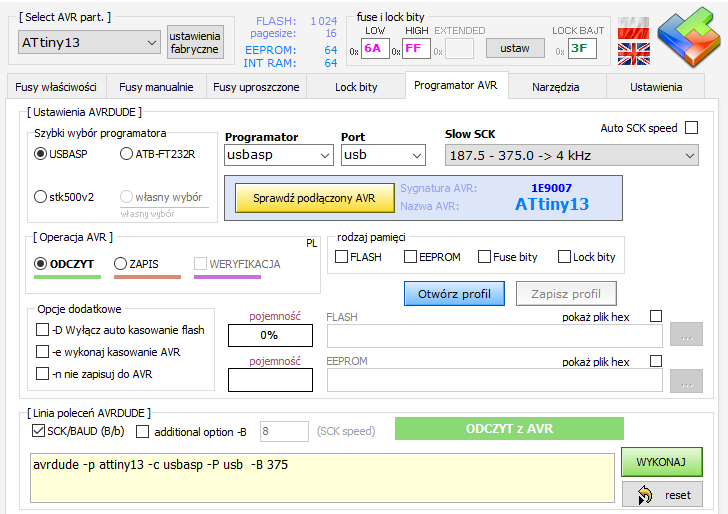Expand the Programator usbasp dropdown

click(x=278, y=155)
